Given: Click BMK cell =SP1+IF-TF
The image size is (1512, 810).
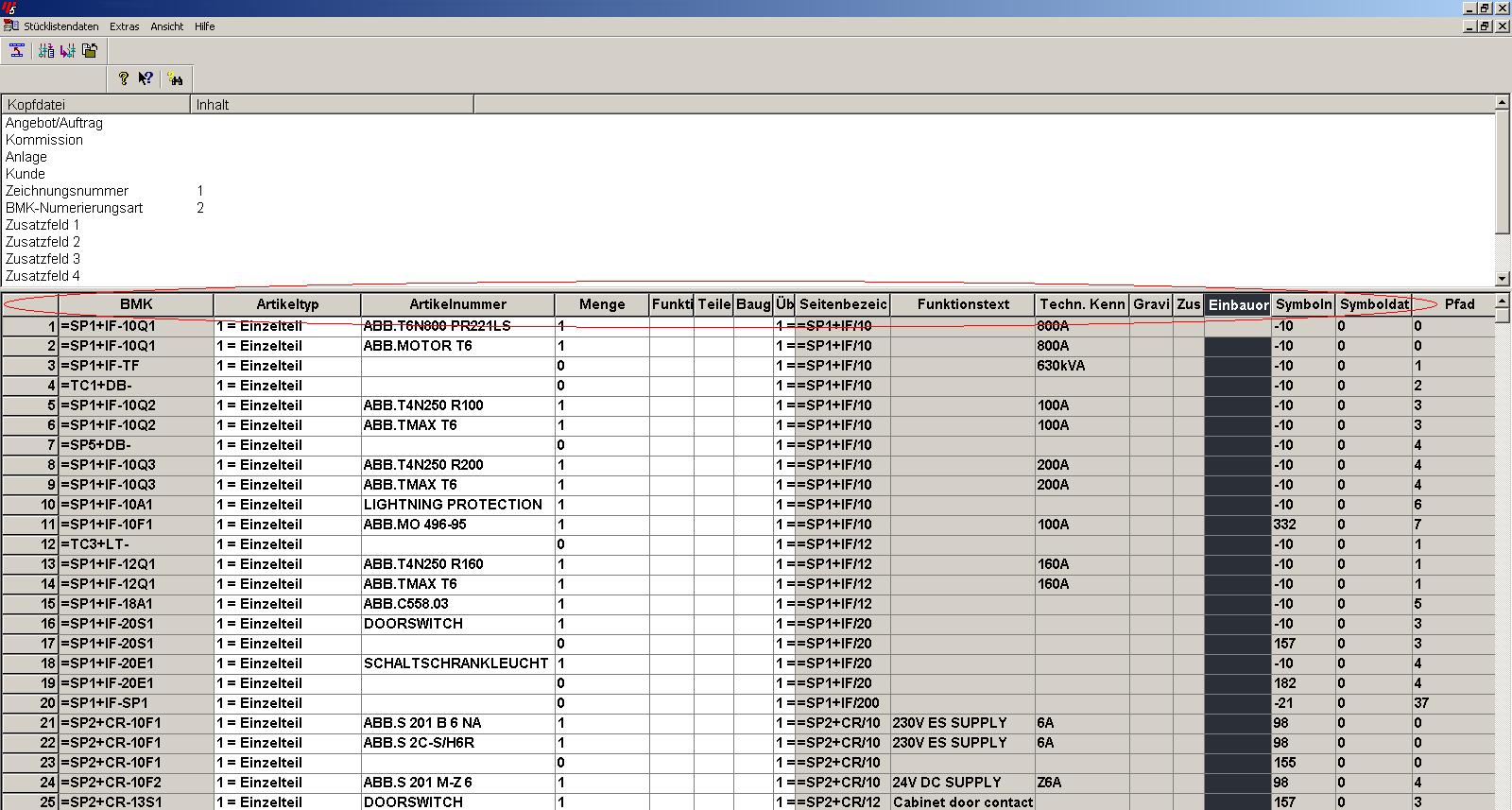Looking at the screenshot, I should pyautogui.click(x=136, y=366).
